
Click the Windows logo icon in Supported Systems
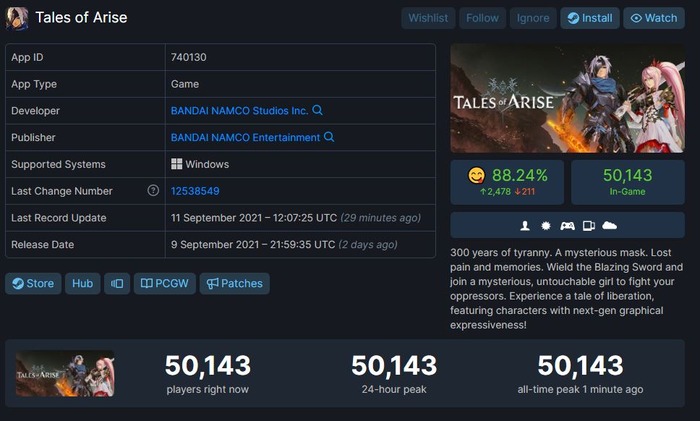[176, 164]
